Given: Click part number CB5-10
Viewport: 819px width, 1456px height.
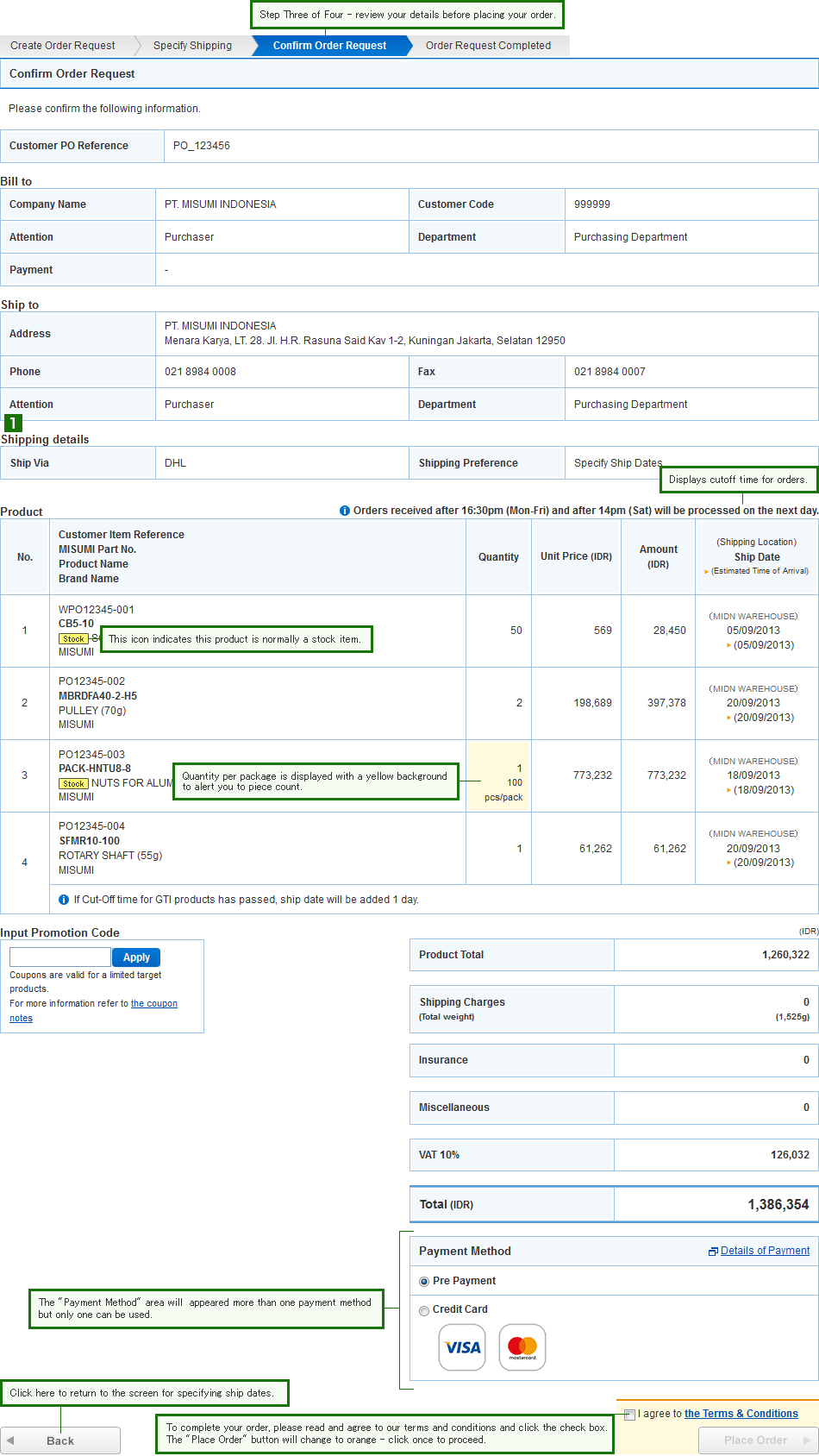Looking at the screenshot, I should tap(77, 624).
